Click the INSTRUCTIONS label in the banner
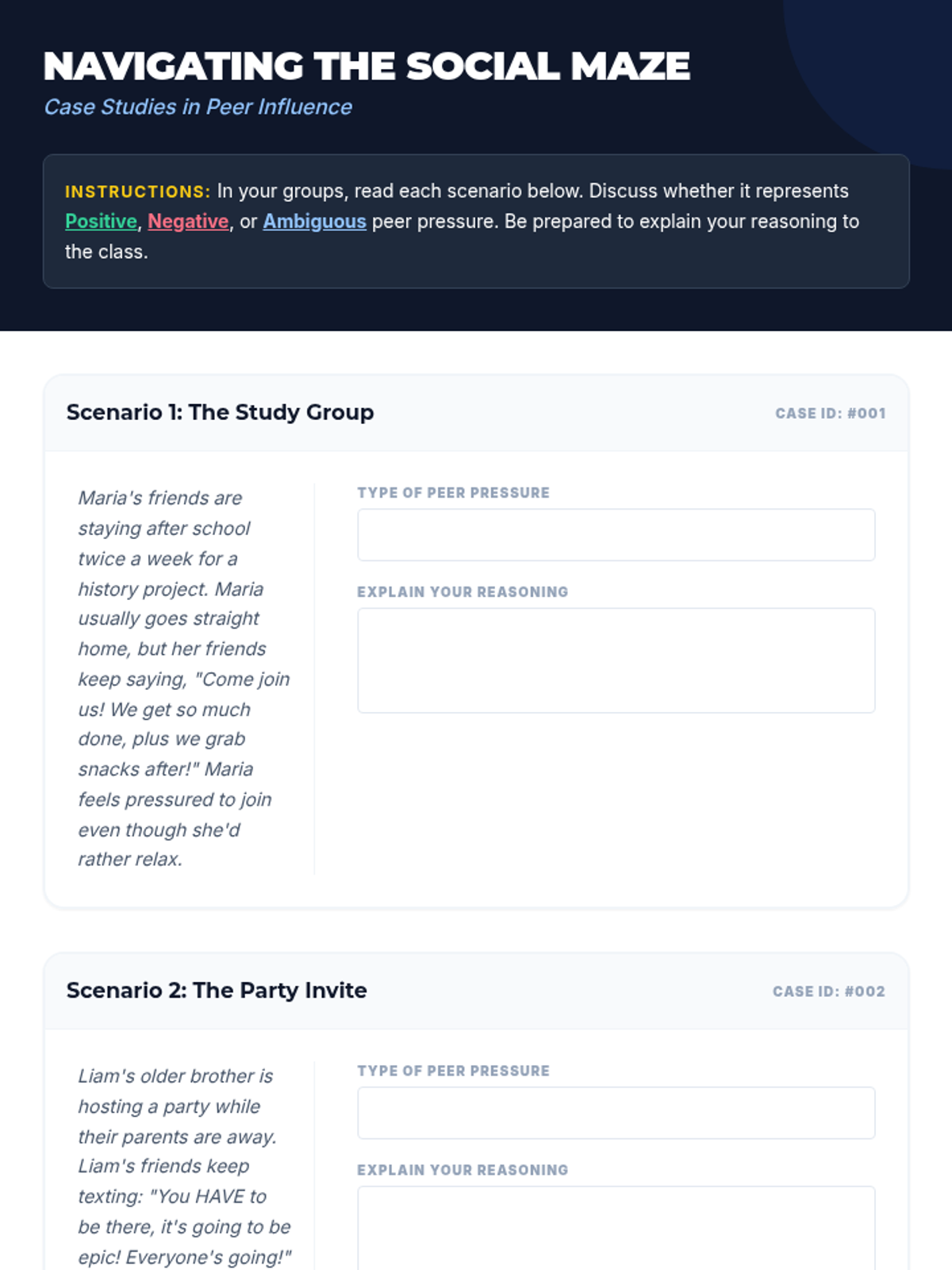 [137, 192]
